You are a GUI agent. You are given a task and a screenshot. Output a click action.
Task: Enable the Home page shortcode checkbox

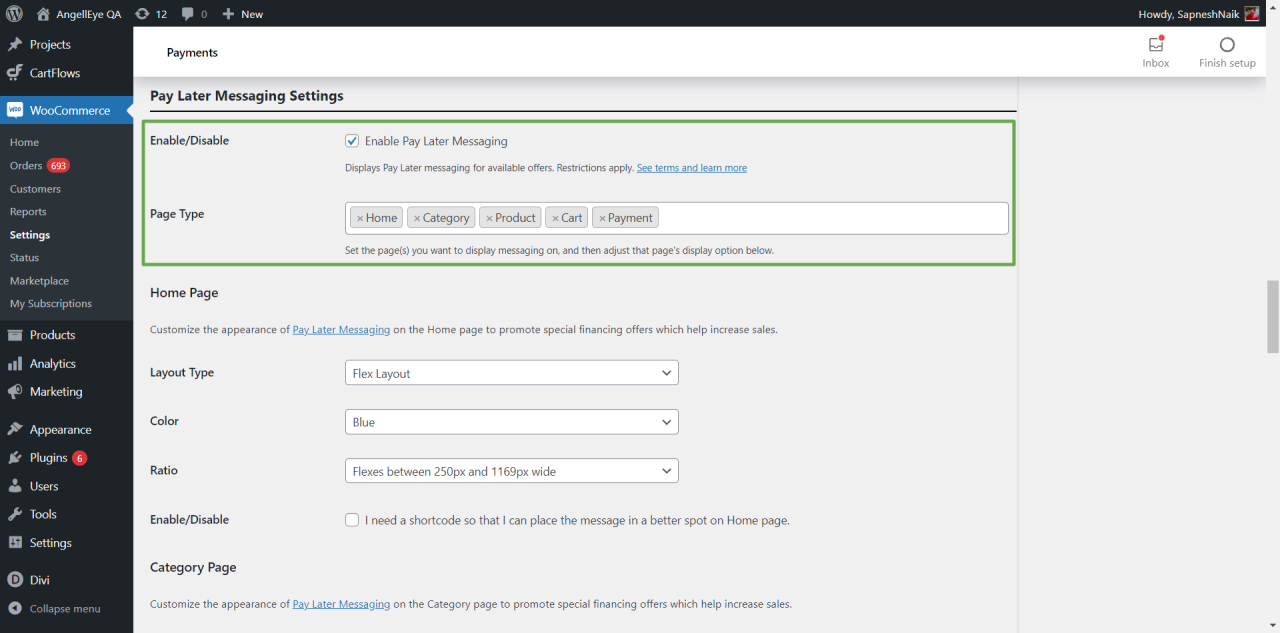(x=352, y=520)
